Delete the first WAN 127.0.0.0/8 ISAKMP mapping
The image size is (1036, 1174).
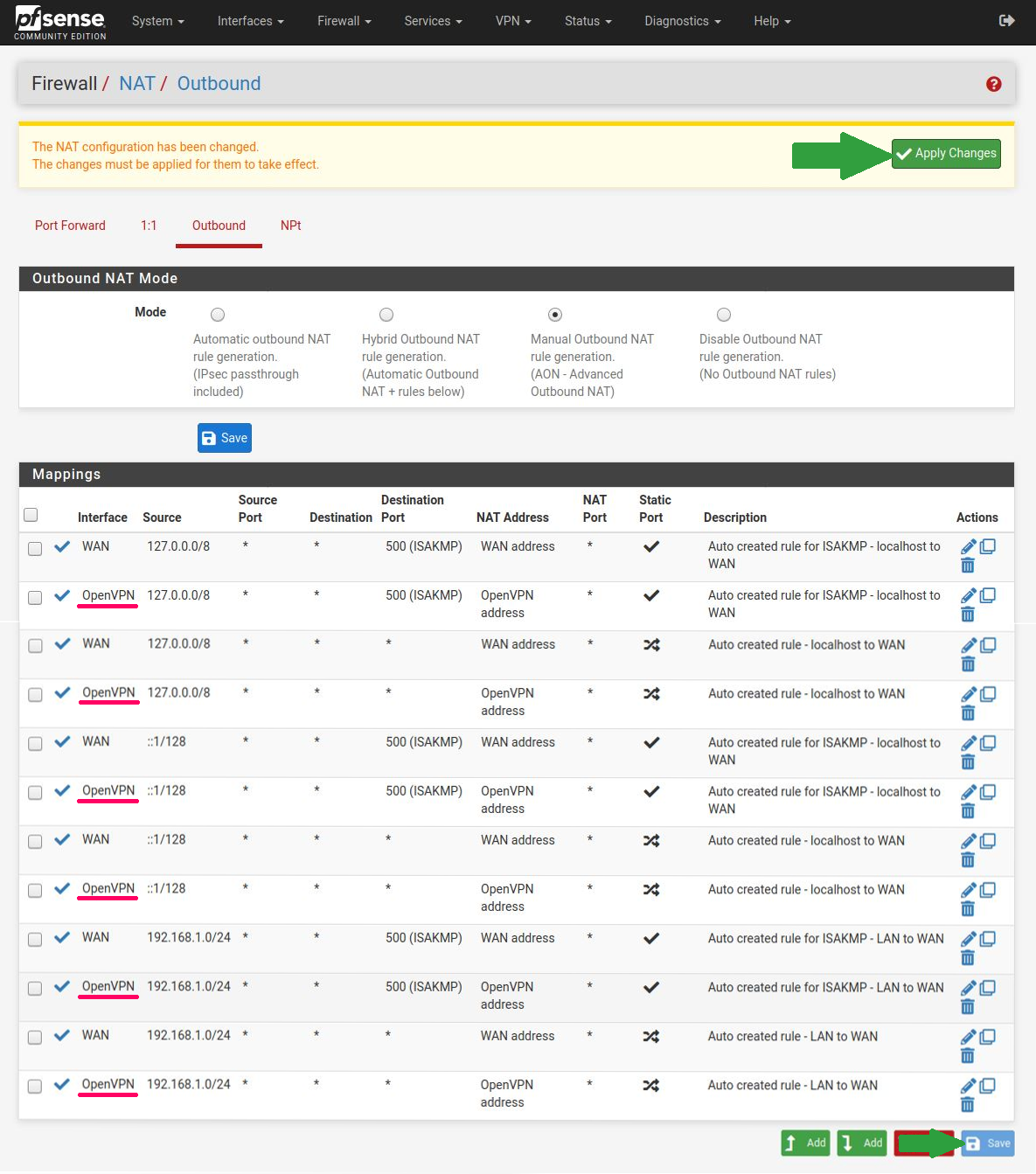coord(968,566)
